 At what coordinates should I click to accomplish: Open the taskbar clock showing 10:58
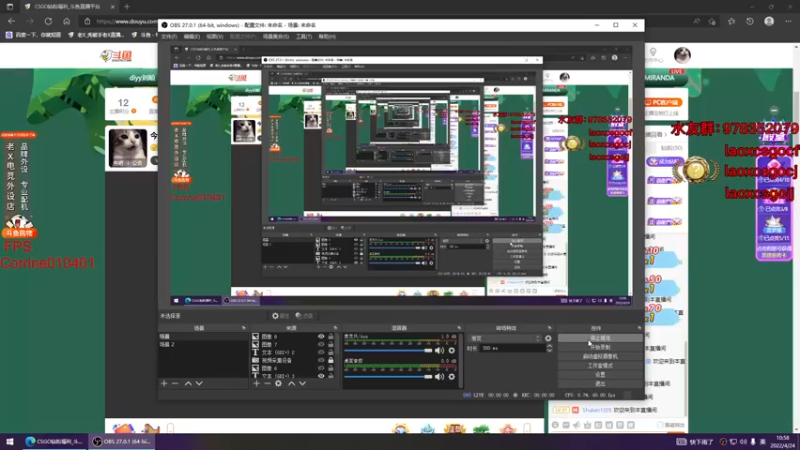pos(783,442)
